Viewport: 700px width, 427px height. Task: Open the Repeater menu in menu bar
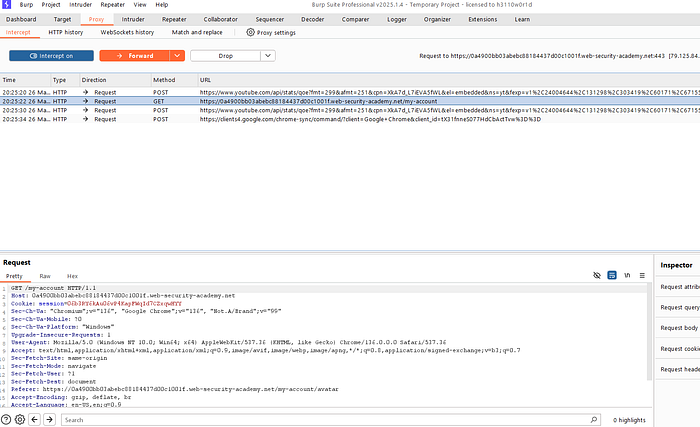[x=112, y=4]
